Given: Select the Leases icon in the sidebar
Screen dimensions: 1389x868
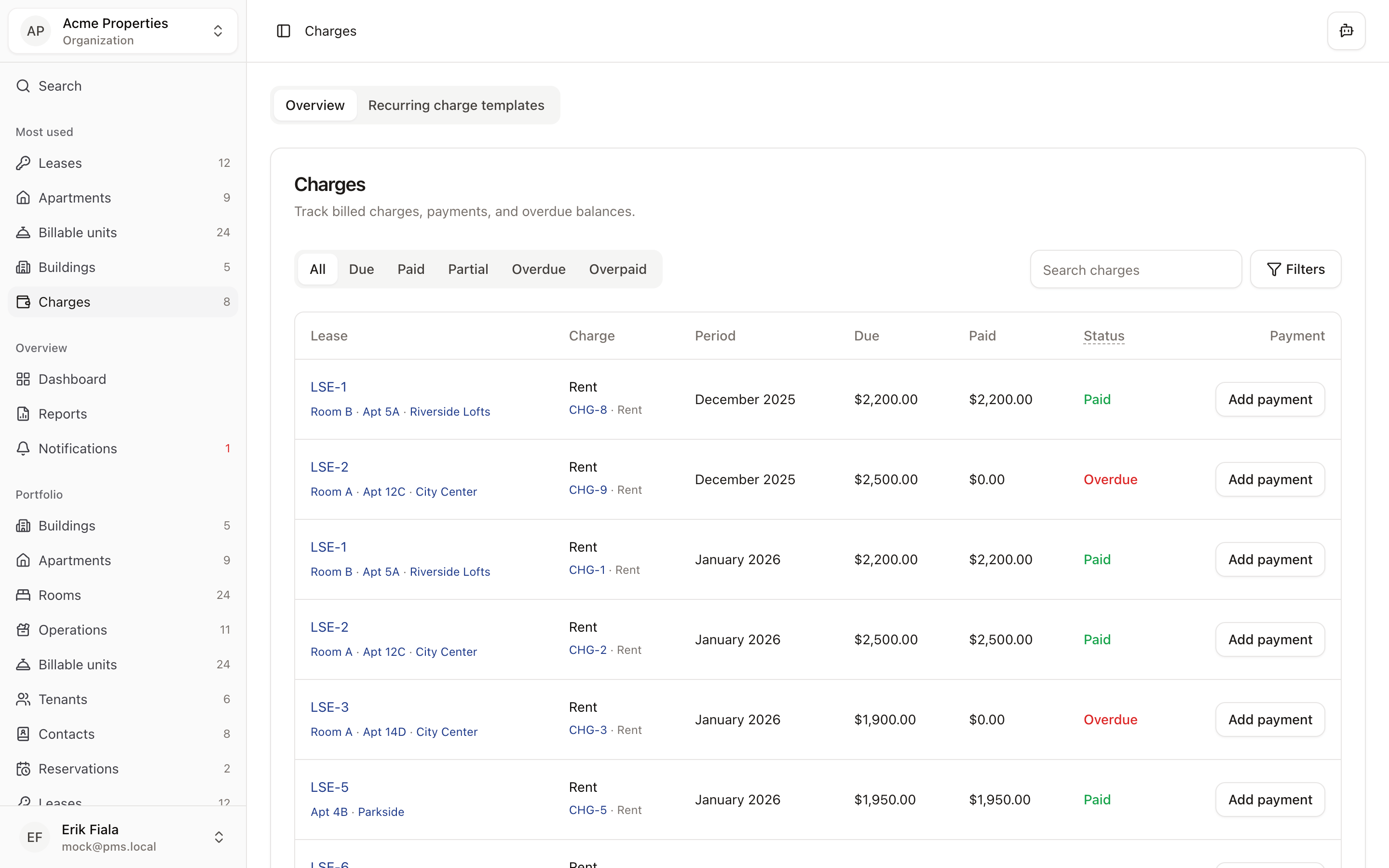Looking at the screenshot, I should click(23, 163).
